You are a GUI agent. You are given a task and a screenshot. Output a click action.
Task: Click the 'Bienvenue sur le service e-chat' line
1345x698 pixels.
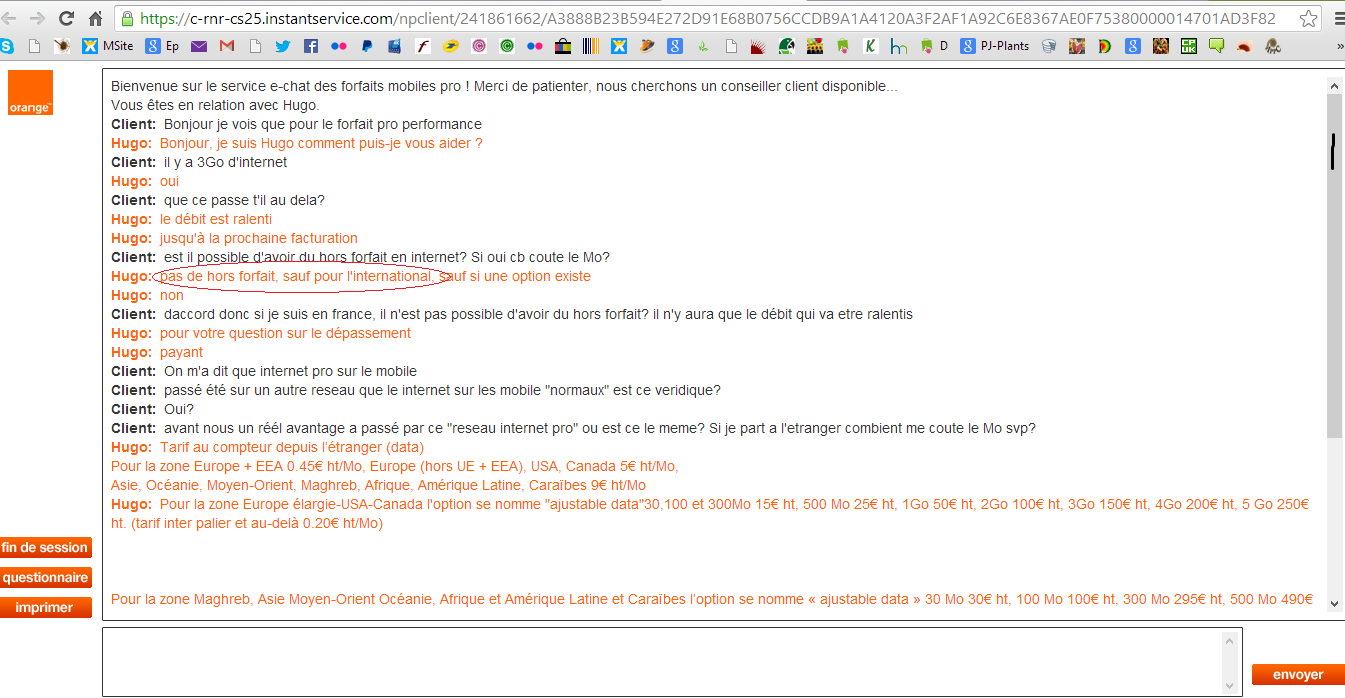pyautogui.click(x=504, y=86)
